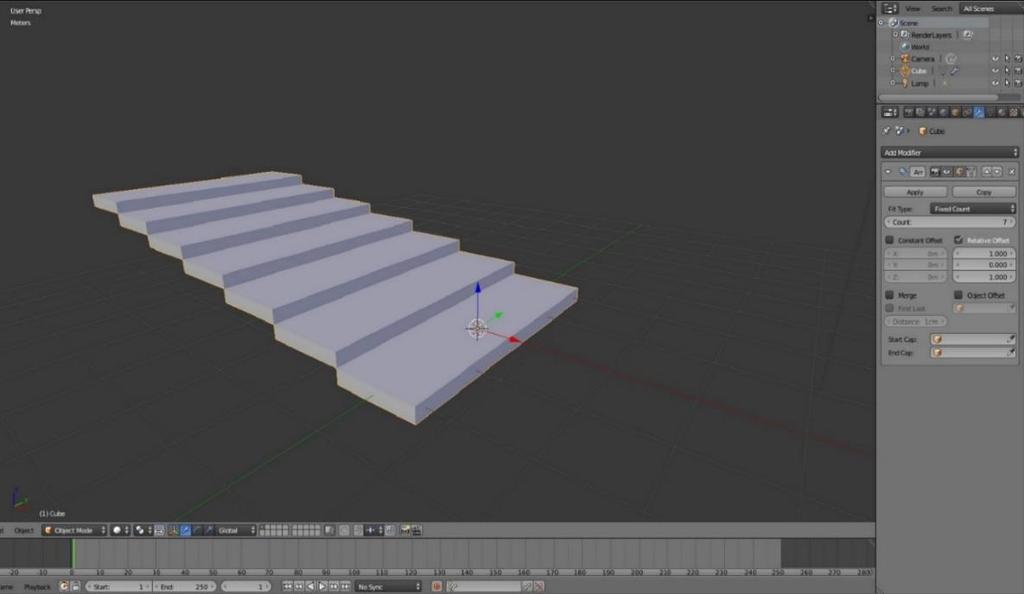Enable the Constant Offset checkbox

click(x=889, y=240)
